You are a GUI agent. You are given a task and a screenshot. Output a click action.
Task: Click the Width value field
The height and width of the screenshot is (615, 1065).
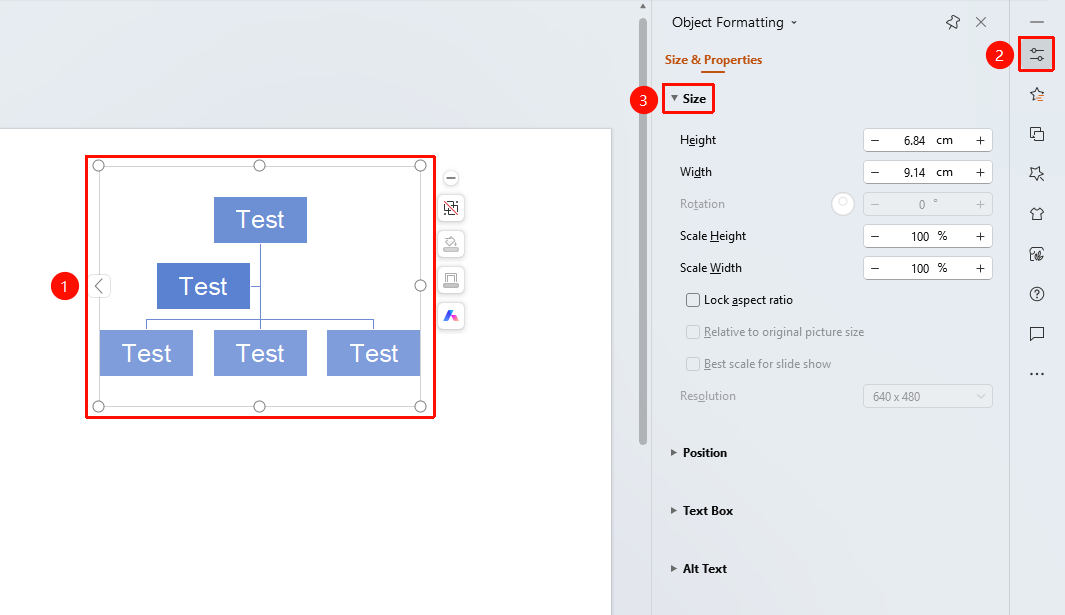[927, 172]
